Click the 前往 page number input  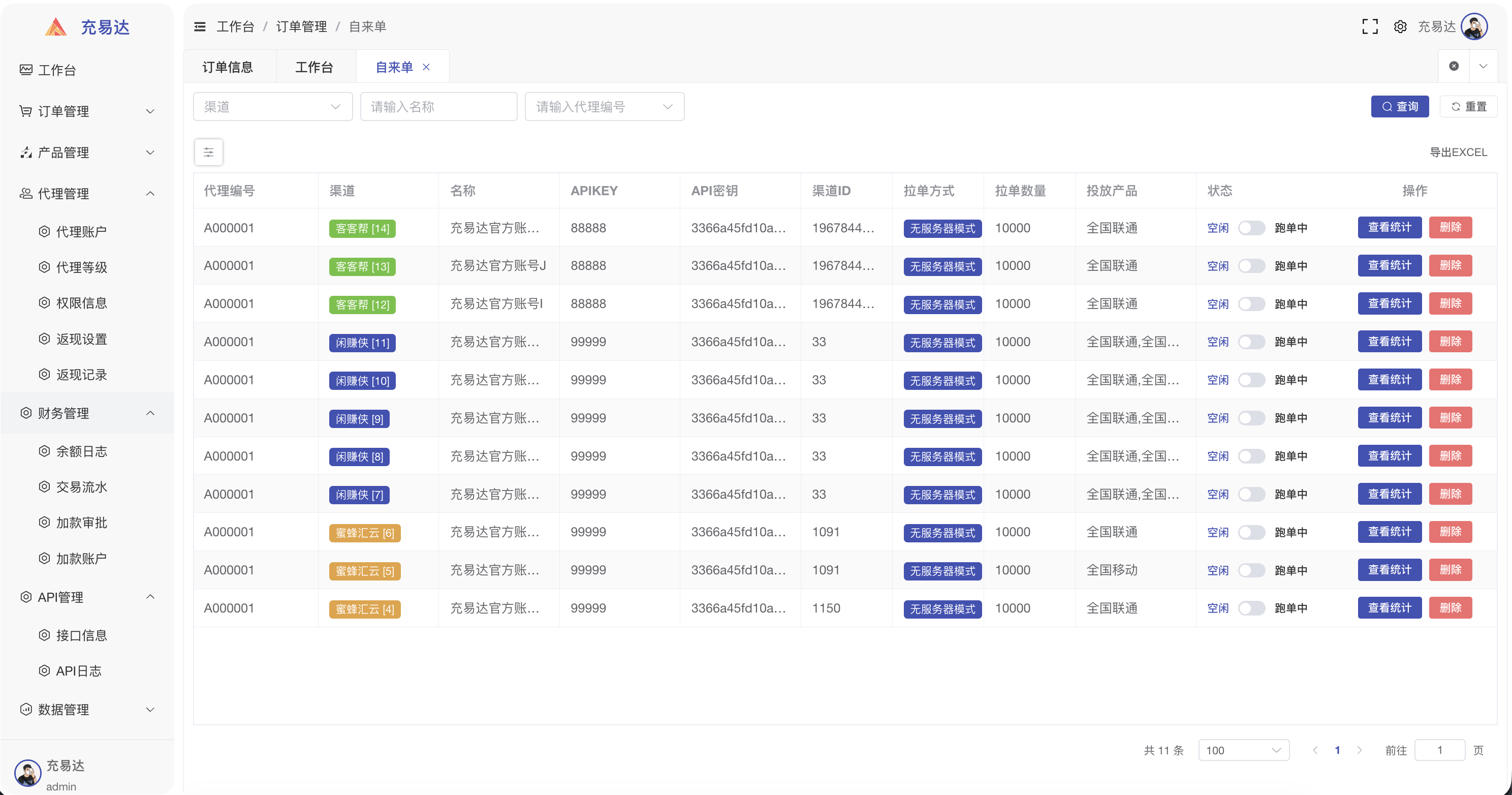coord(1440,750)
